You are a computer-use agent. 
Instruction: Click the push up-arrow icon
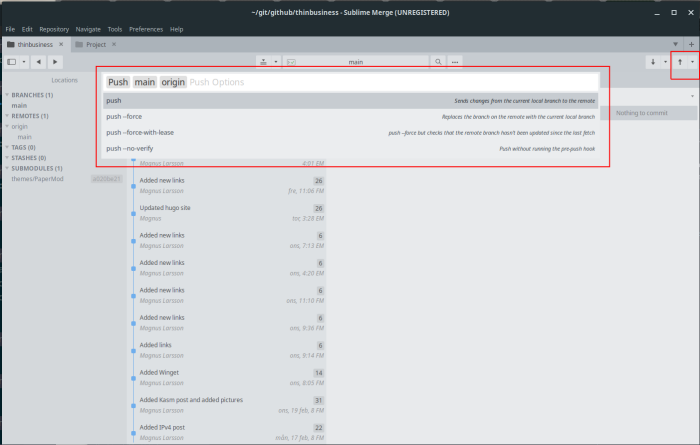(x=680, y=62)
